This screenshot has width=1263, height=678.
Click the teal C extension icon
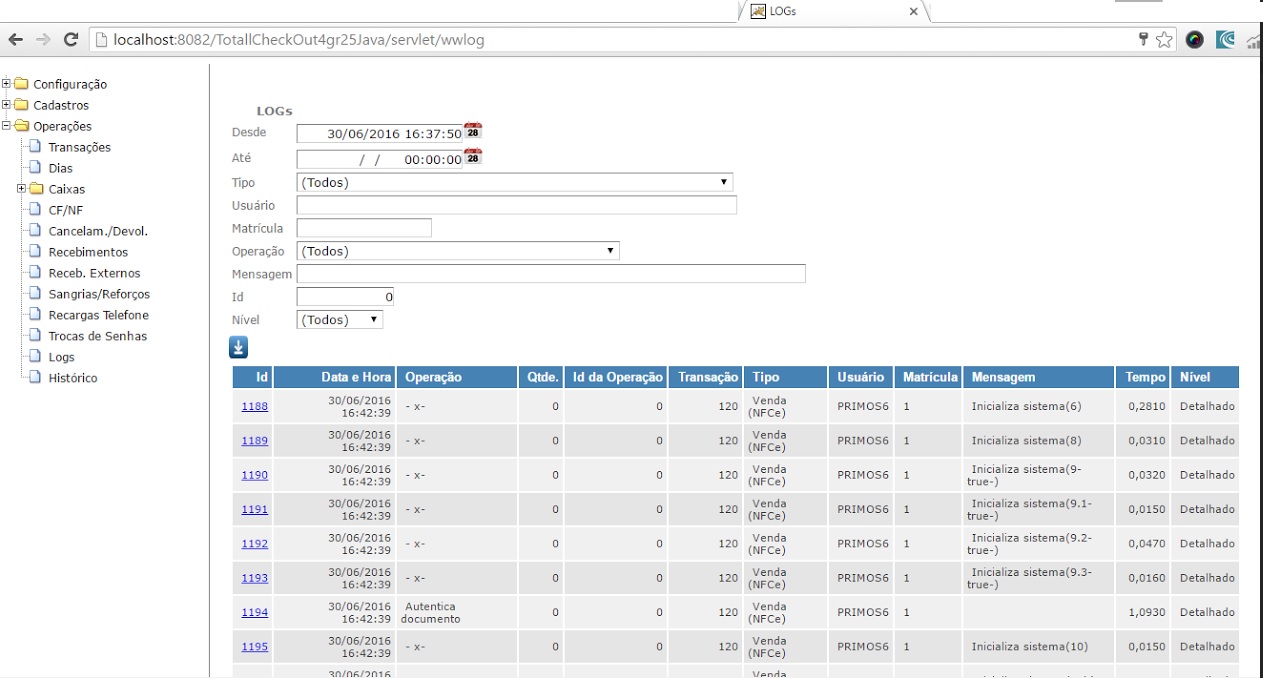pyautogui.click(x=1225, y=40)
